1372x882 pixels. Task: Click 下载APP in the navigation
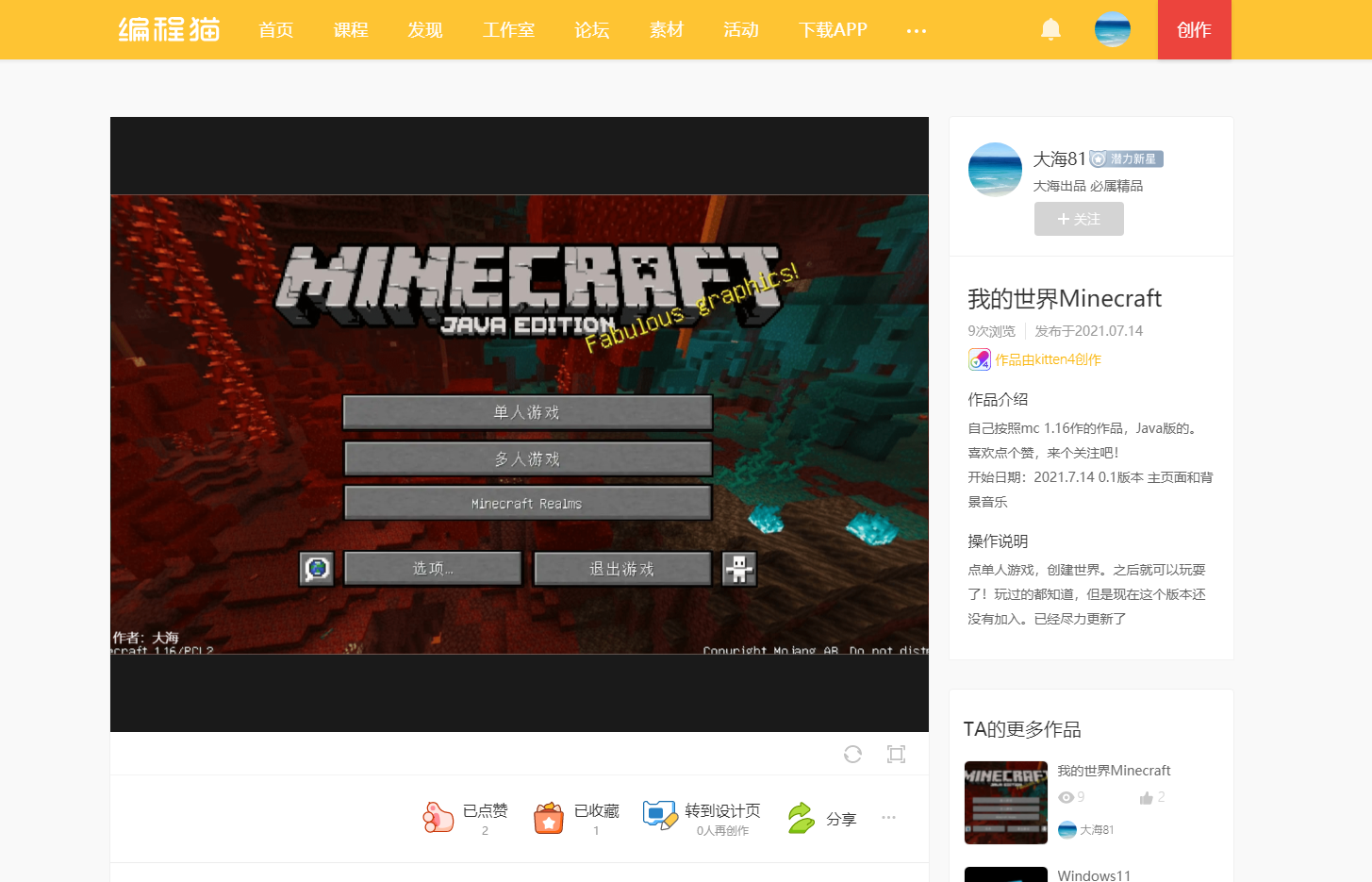point(833,30)
